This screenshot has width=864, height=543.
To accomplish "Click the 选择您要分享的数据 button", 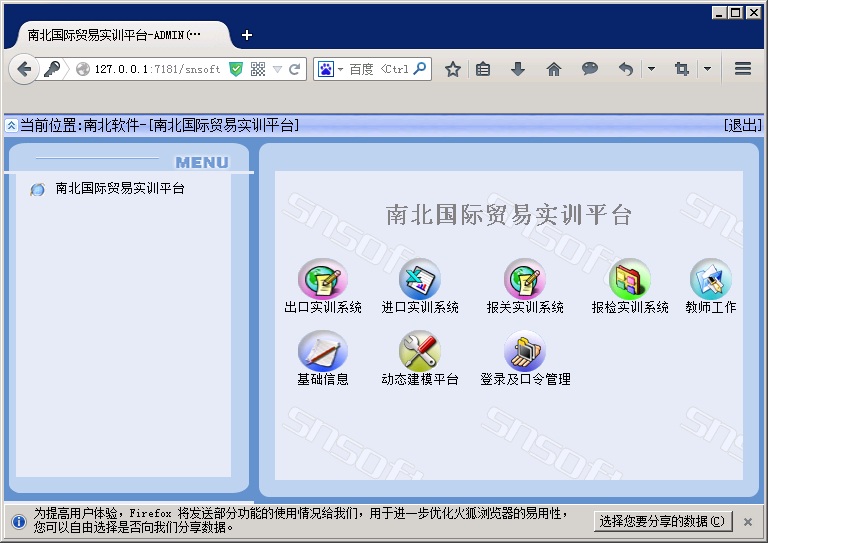I will click(663, 521).
